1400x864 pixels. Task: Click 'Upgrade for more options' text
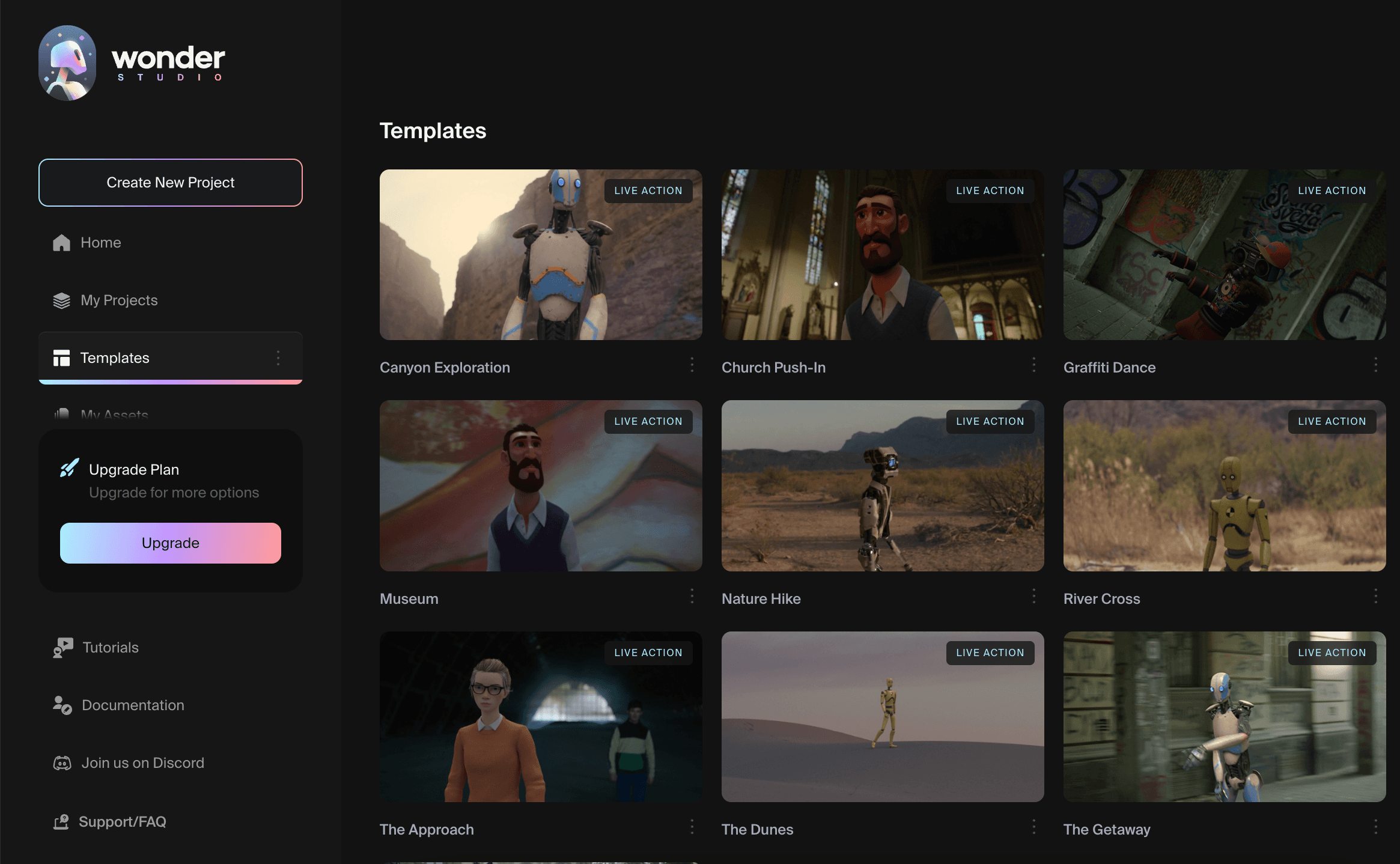click(x=174, y=493)
